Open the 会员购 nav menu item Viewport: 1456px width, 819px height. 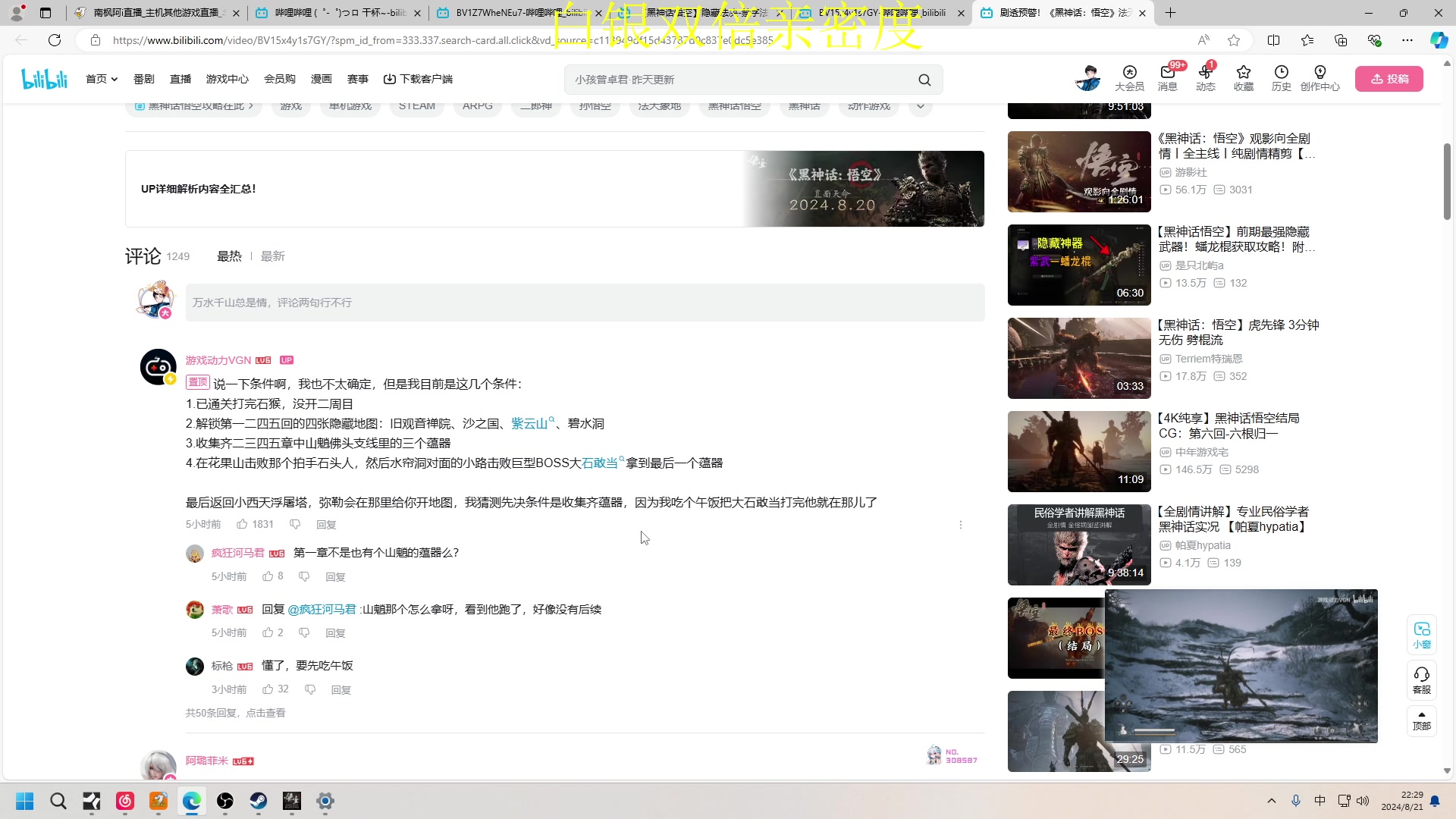click(x=280, y=79)
